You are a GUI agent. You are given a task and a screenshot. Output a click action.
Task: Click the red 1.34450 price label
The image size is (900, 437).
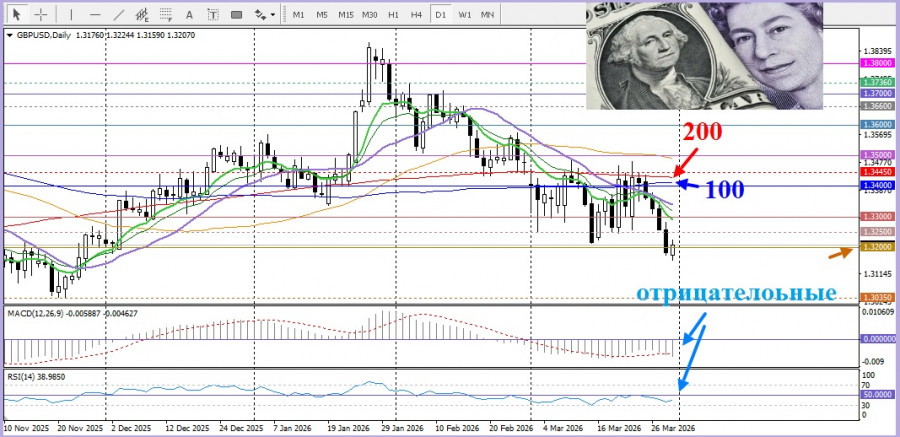[x=878, y=172]
